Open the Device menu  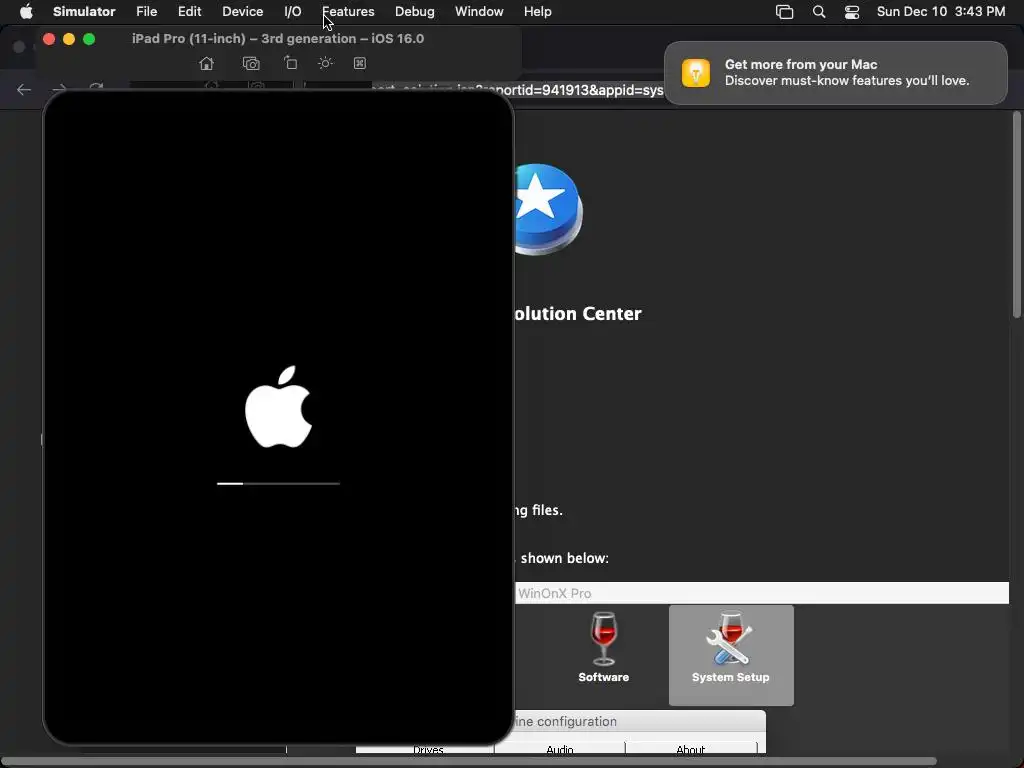242,12
